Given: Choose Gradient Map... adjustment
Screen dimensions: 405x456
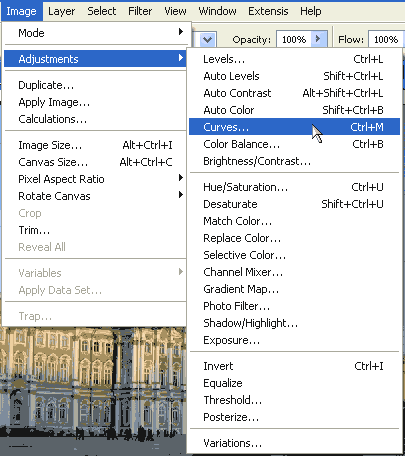Looking at the screenshot, I should pyautogui.click(x=294, y=289).
